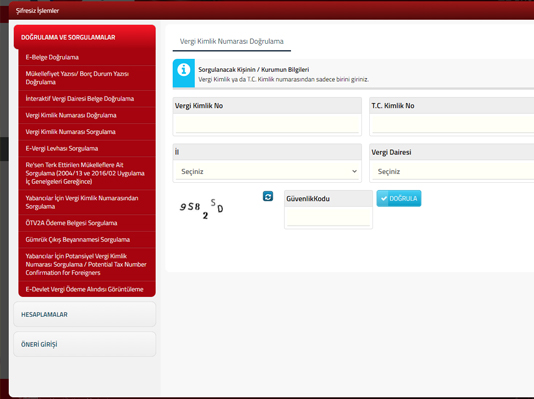
Task: Click the GüvenlikKodu input box
Action: point(328,217)
